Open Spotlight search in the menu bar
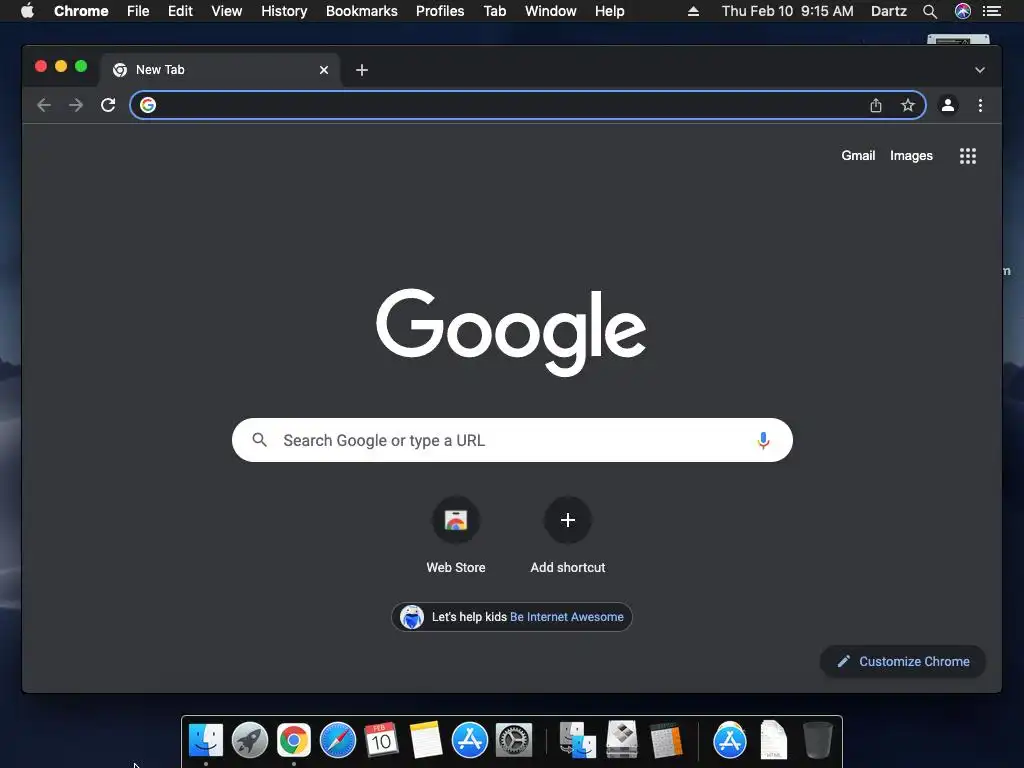1024x768 pixels. [930, 11]
